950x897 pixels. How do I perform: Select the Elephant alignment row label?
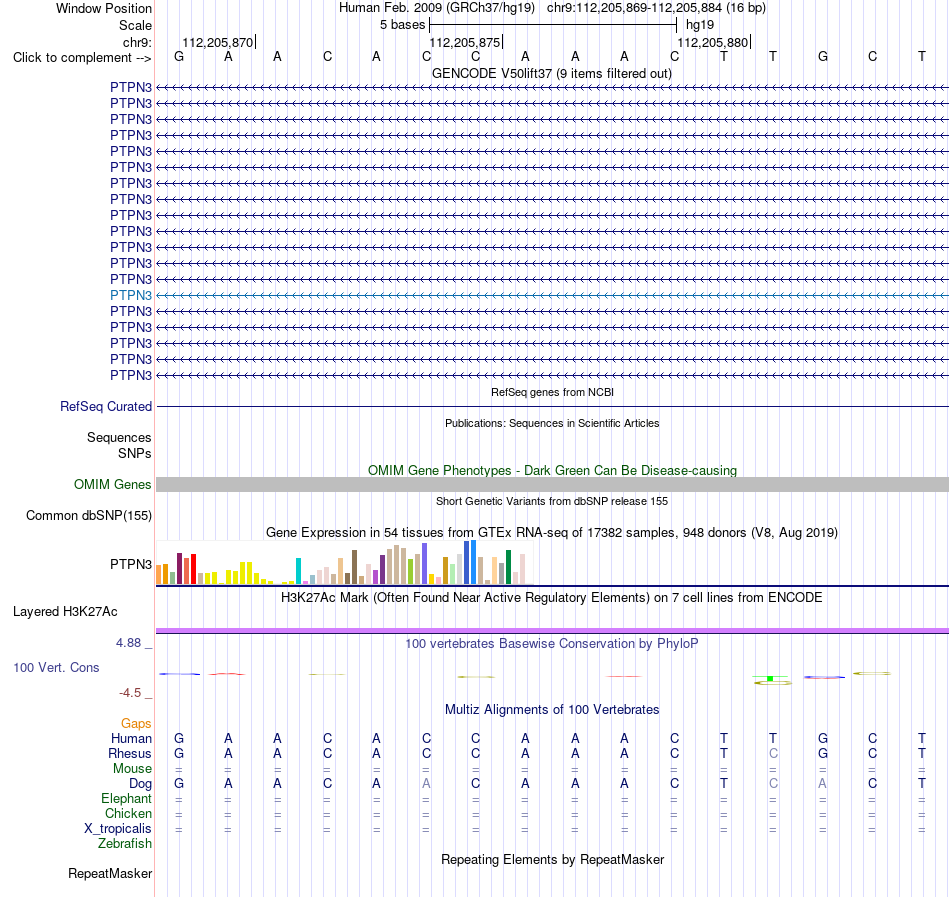tap(126, 799)
